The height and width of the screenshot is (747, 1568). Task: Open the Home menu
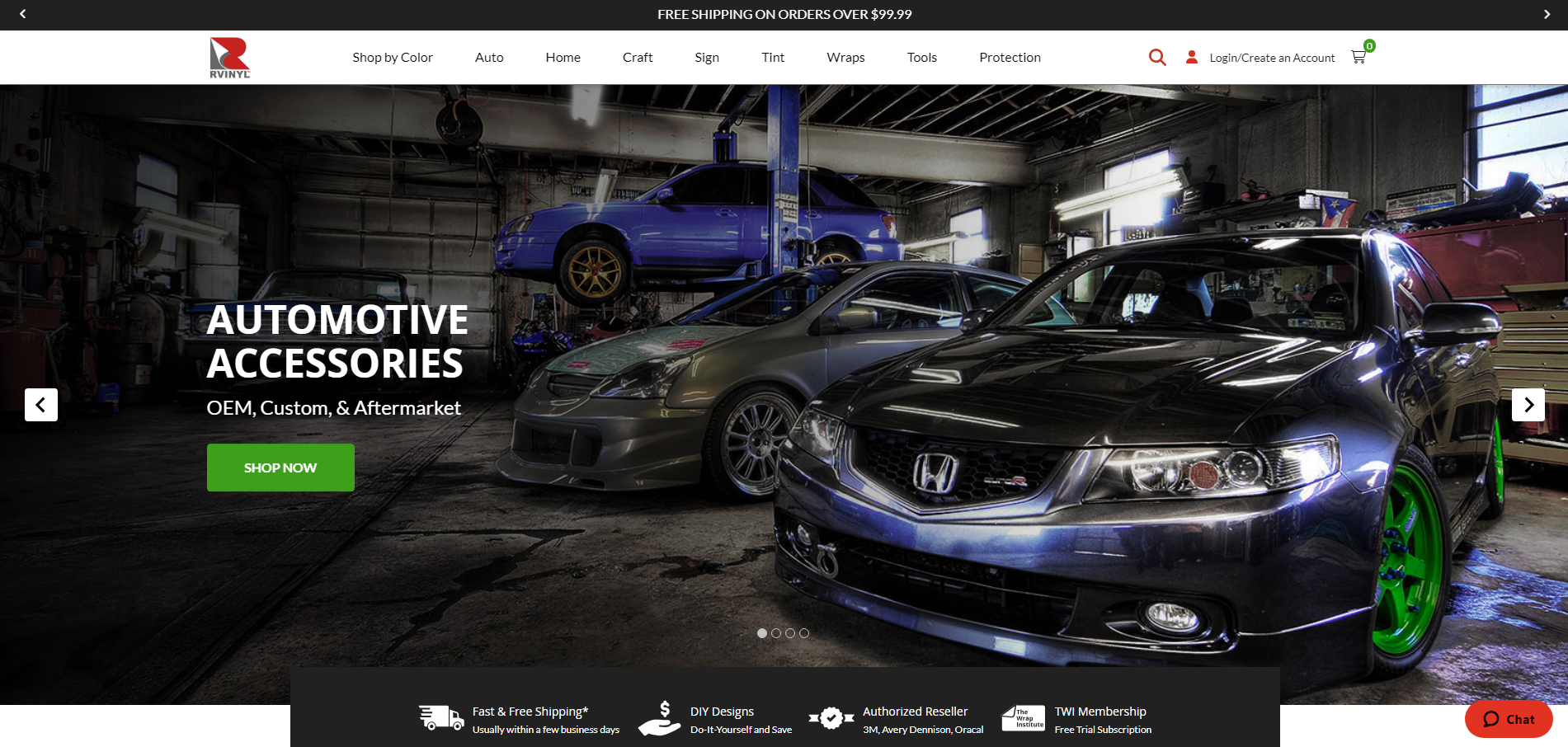coord(563,57)
